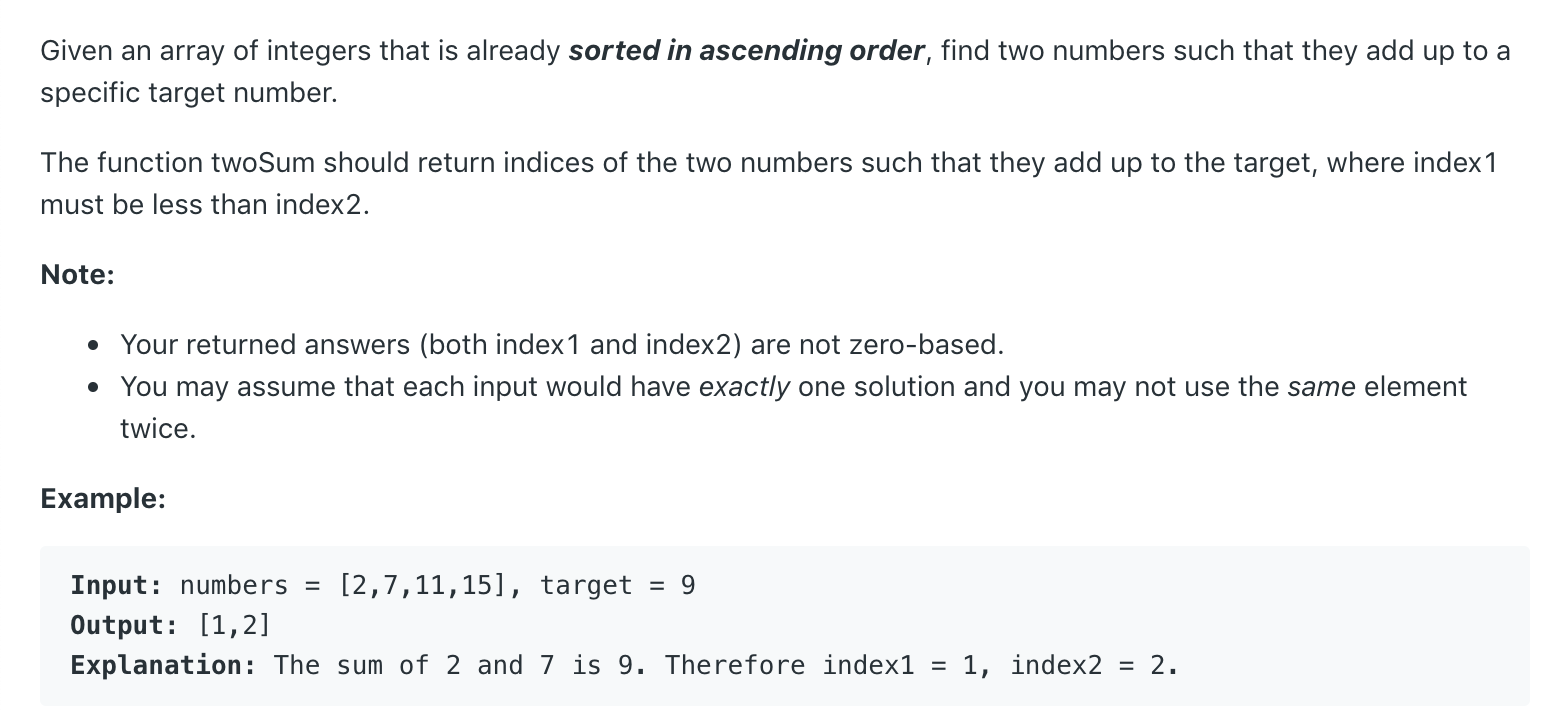Click the "Example:" heading
The height and width of the screenshot is (710, 1568).
103,498
